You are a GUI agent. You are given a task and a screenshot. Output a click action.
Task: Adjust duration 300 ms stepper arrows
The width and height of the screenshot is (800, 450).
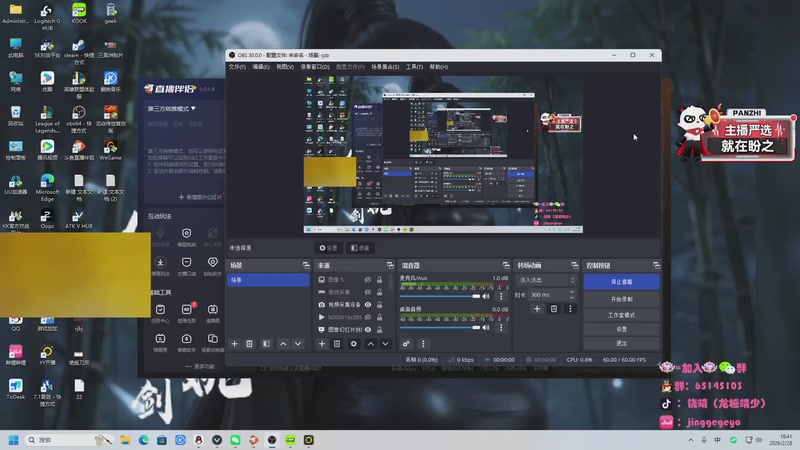click(571, 295)
